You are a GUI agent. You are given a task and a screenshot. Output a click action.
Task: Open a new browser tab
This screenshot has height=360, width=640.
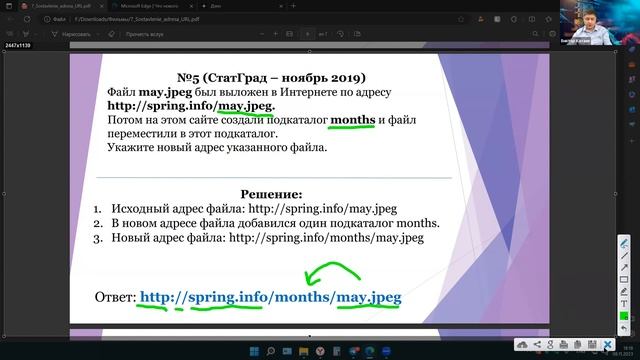tap(293, 6)
